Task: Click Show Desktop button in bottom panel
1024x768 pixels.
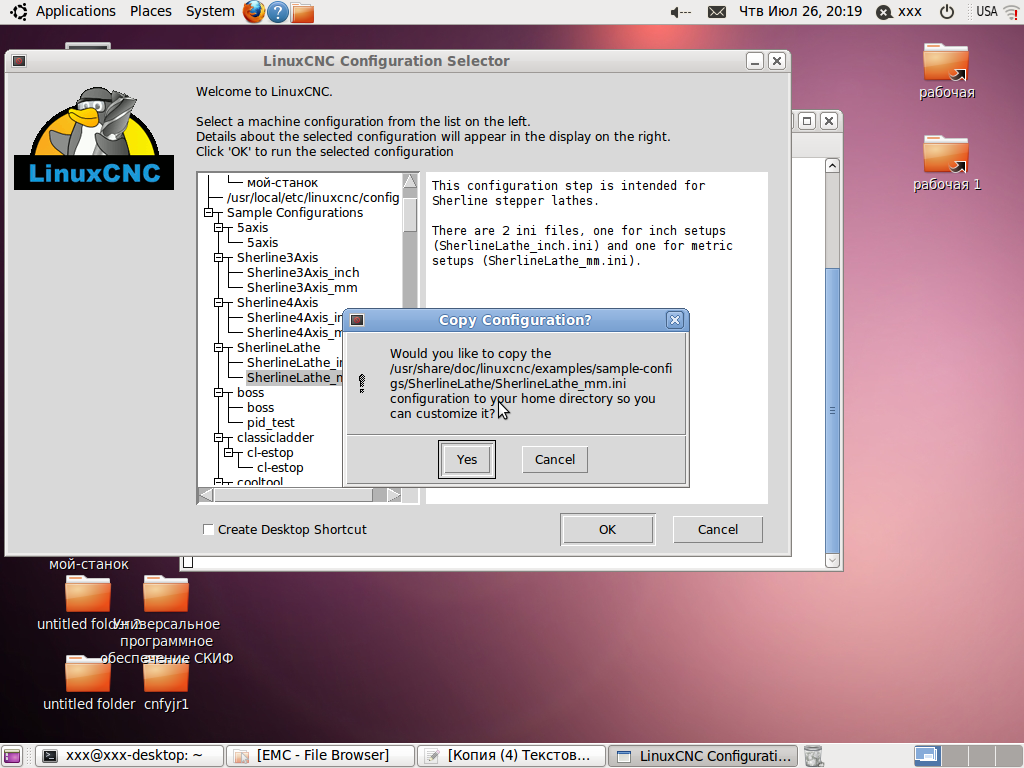Action: click(x=12, y=756)
